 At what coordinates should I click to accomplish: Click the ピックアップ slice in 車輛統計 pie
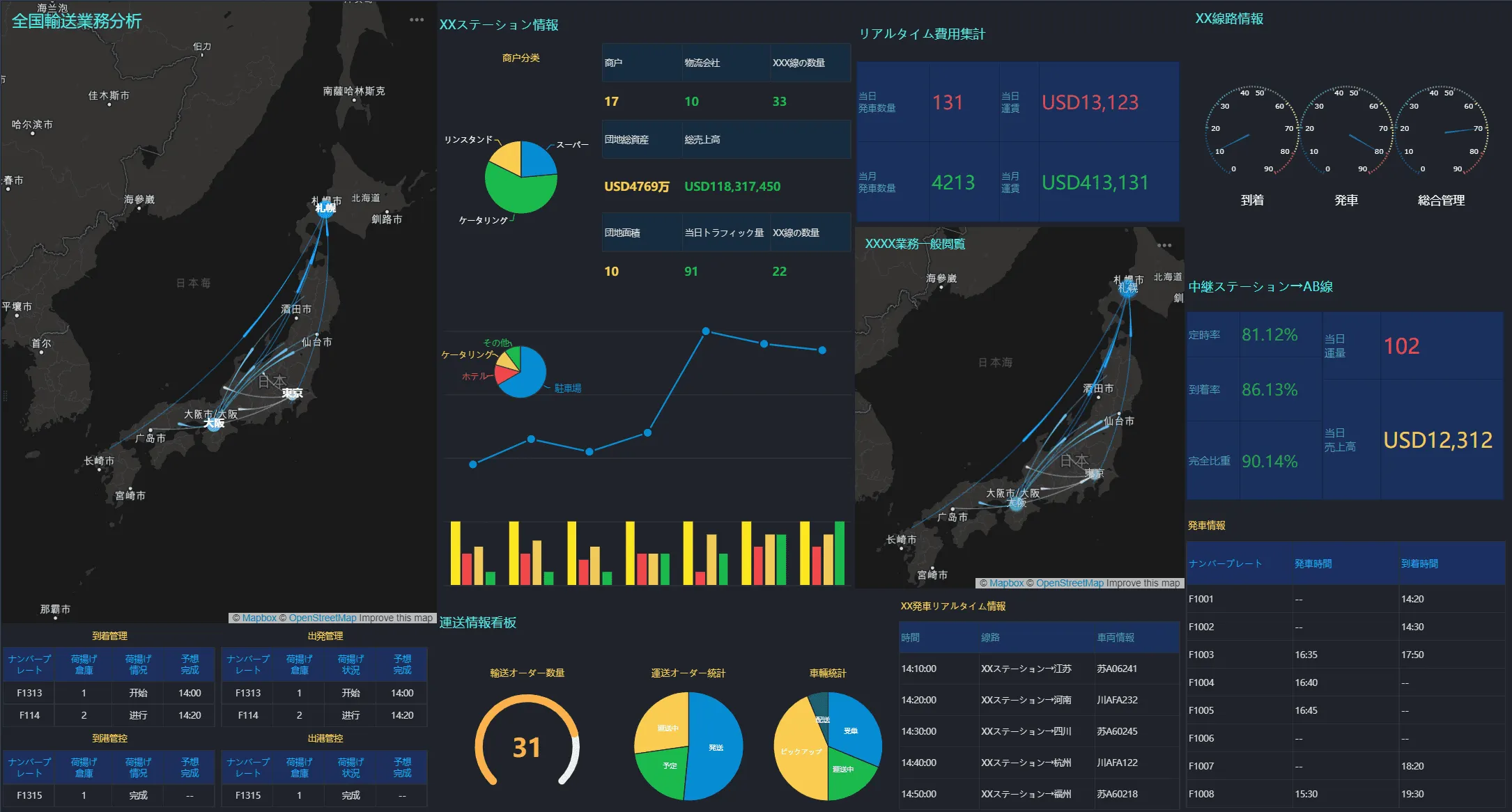800,752
